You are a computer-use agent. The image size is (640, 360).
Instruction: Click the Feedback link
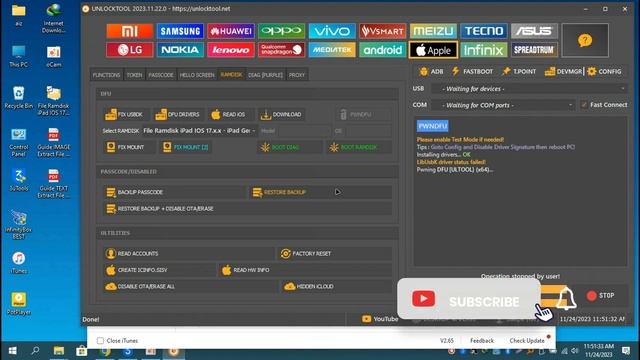(x=482, y=340)
